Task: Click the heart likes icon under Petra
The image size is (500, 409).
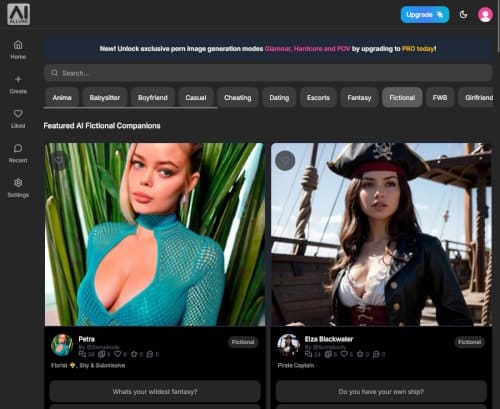Action: [118, 354]
